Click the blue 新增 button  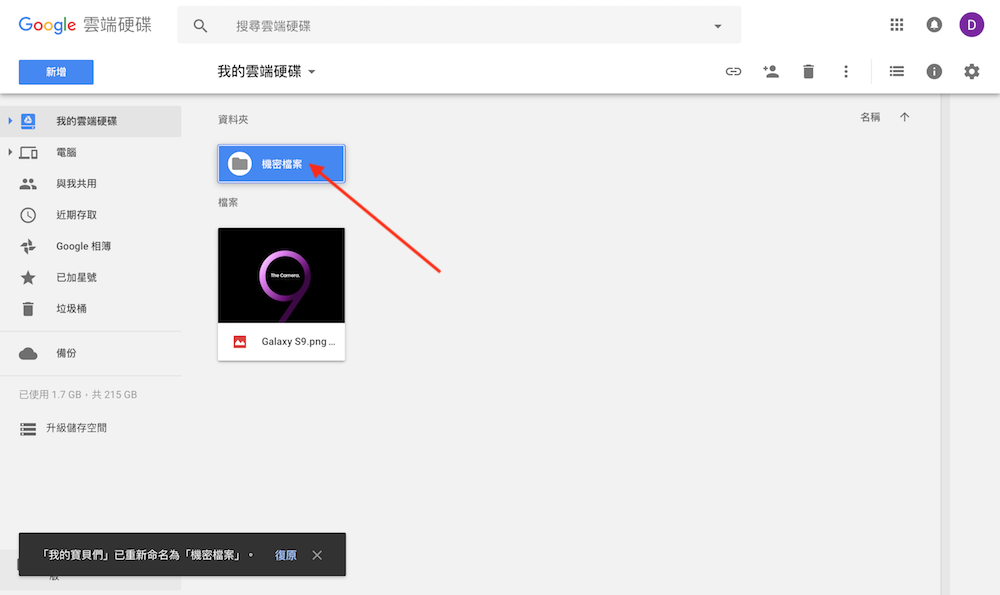click(x=55, y=72)
